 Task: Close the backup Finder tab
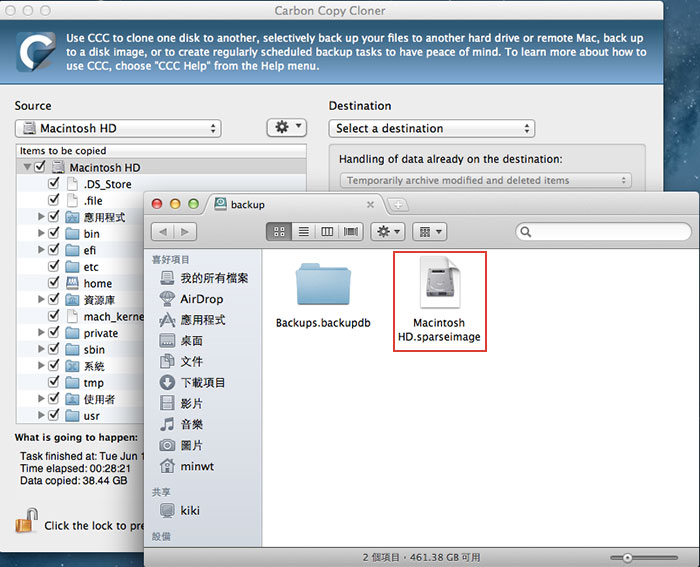click(370, 204)
